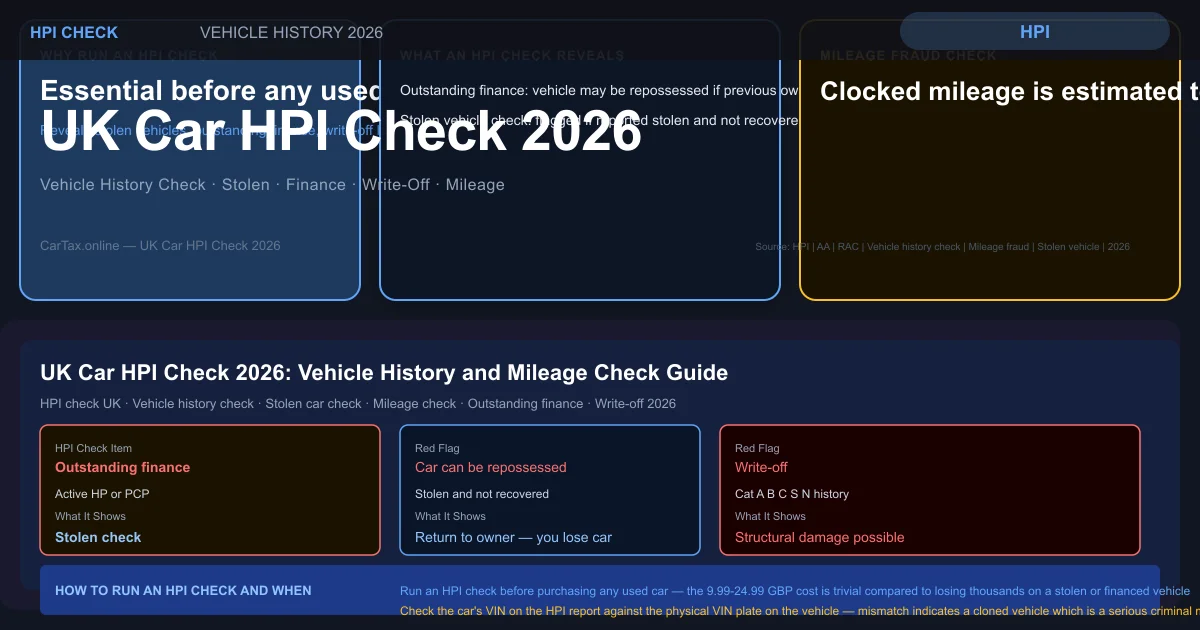This screenshot has height=630, width=1200.
Task: Click the HPI pill in the top-right corner
Action: [1035, 31]
